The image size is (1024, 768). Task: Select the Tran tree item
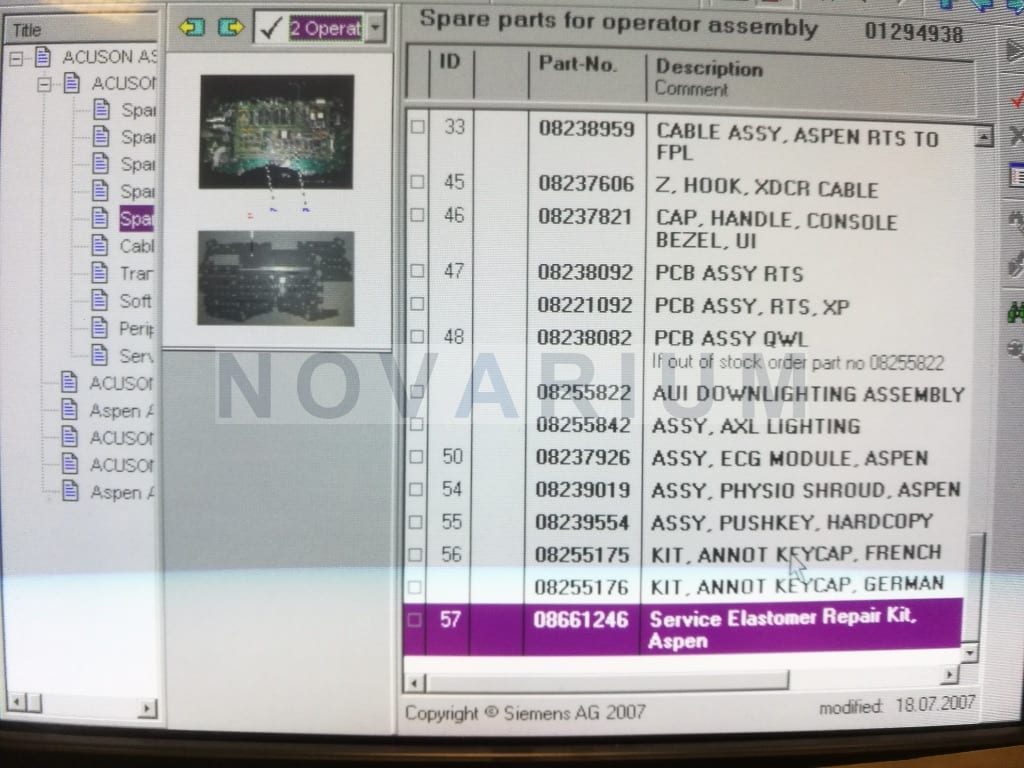pyautogui.click(x=136, y=274)
